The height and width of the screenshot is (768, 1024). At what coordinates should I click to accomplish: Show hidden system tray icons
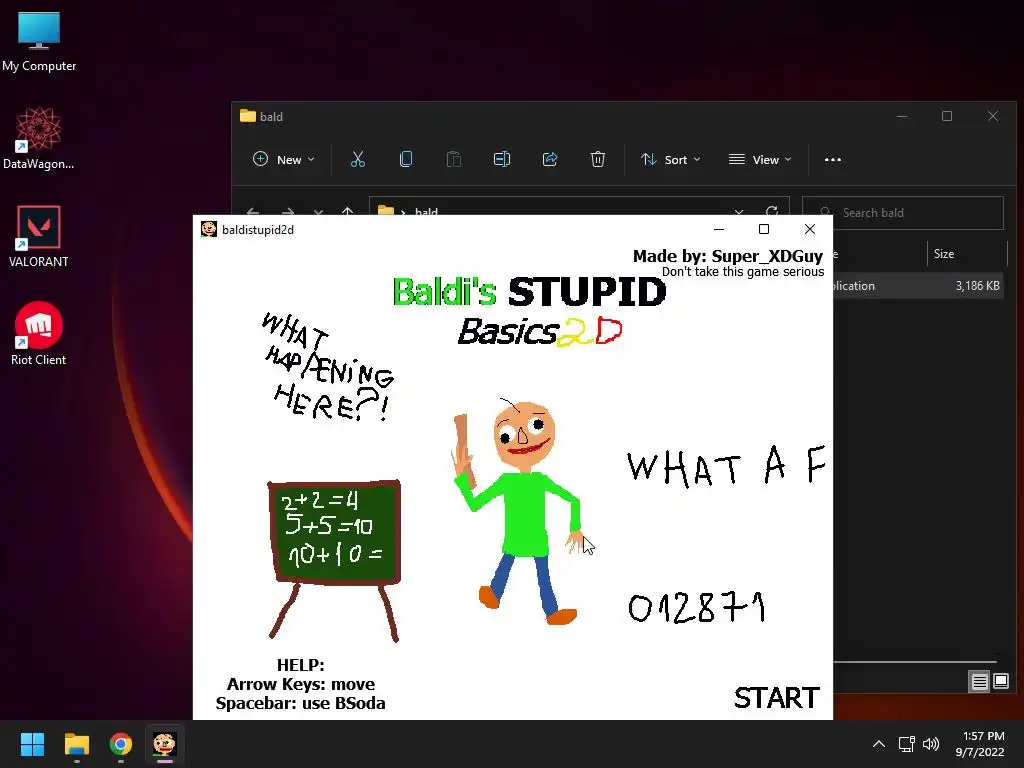pyautogui.click(x=879, y=744)
